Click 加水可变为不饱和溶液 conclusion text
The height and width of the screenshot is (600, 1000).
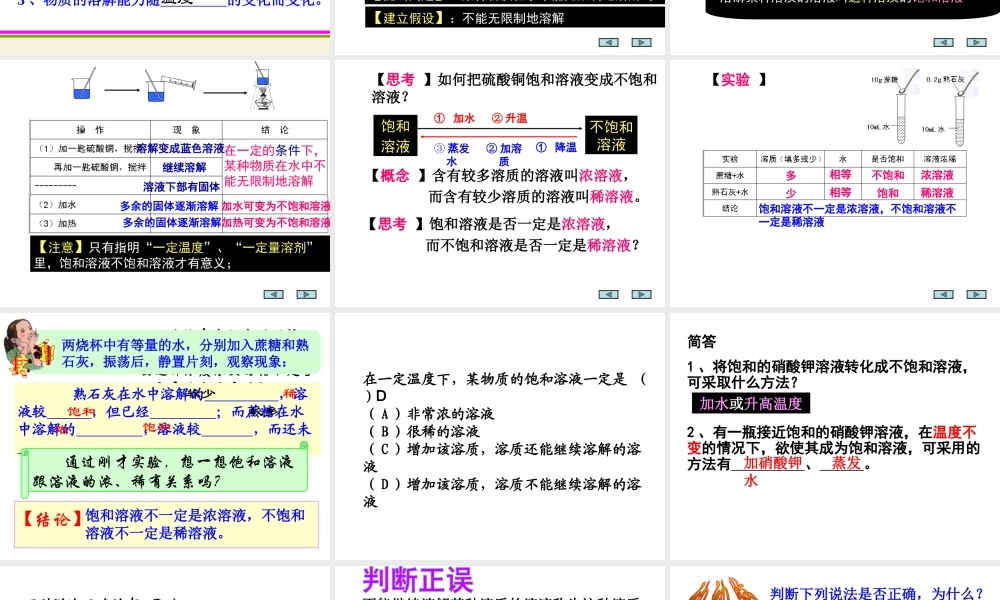pyautogui.click(x=276, y=206)
